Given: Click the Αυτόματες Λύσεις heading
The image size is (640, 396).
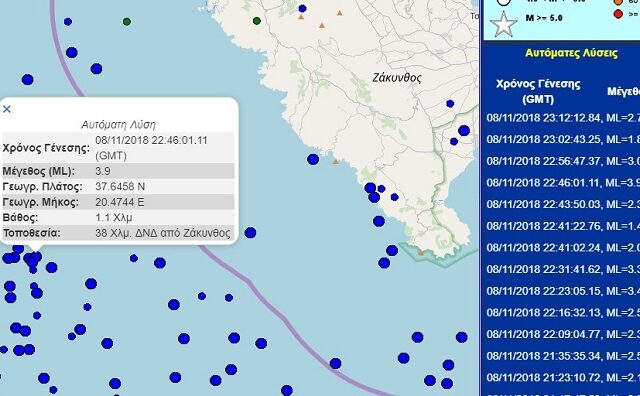Looking at the screenshot, I should (571, 53).
